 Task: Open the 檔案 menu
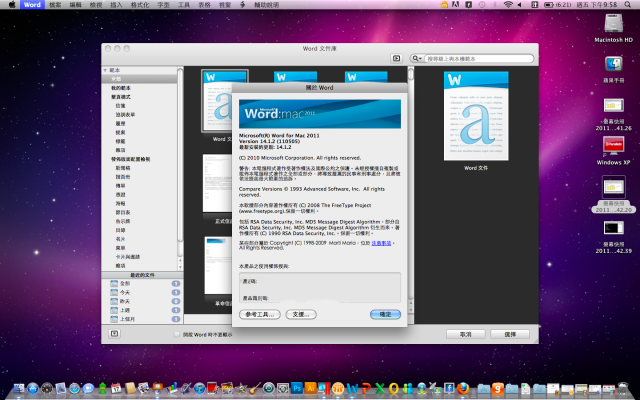55,4
